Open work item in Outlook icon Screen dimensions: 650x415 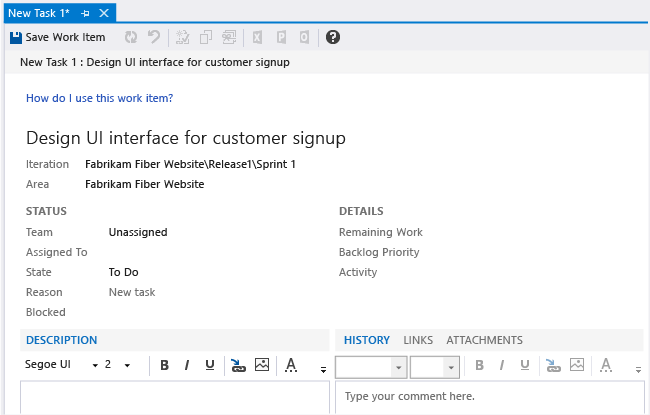click(x=304, y=37)
